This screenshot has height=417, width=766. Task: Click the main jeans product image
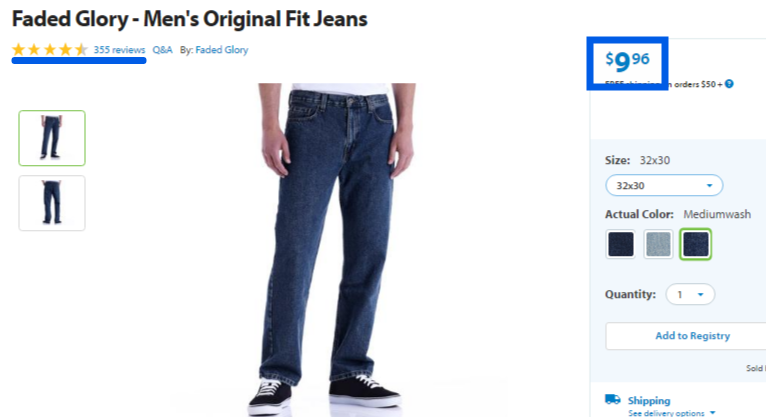coord(337,249)
